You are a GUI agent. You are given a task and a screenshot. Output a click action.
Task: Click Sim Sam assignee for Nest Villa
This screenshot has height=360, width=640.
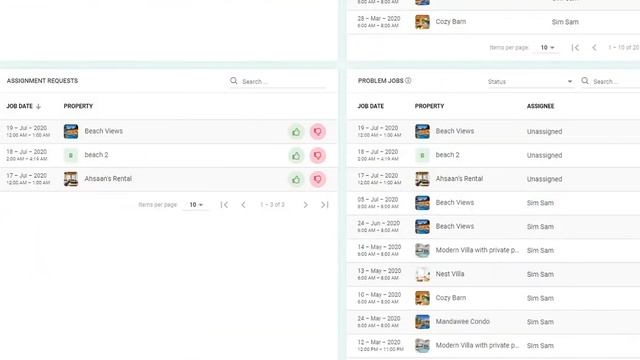[x=540, y=274]
